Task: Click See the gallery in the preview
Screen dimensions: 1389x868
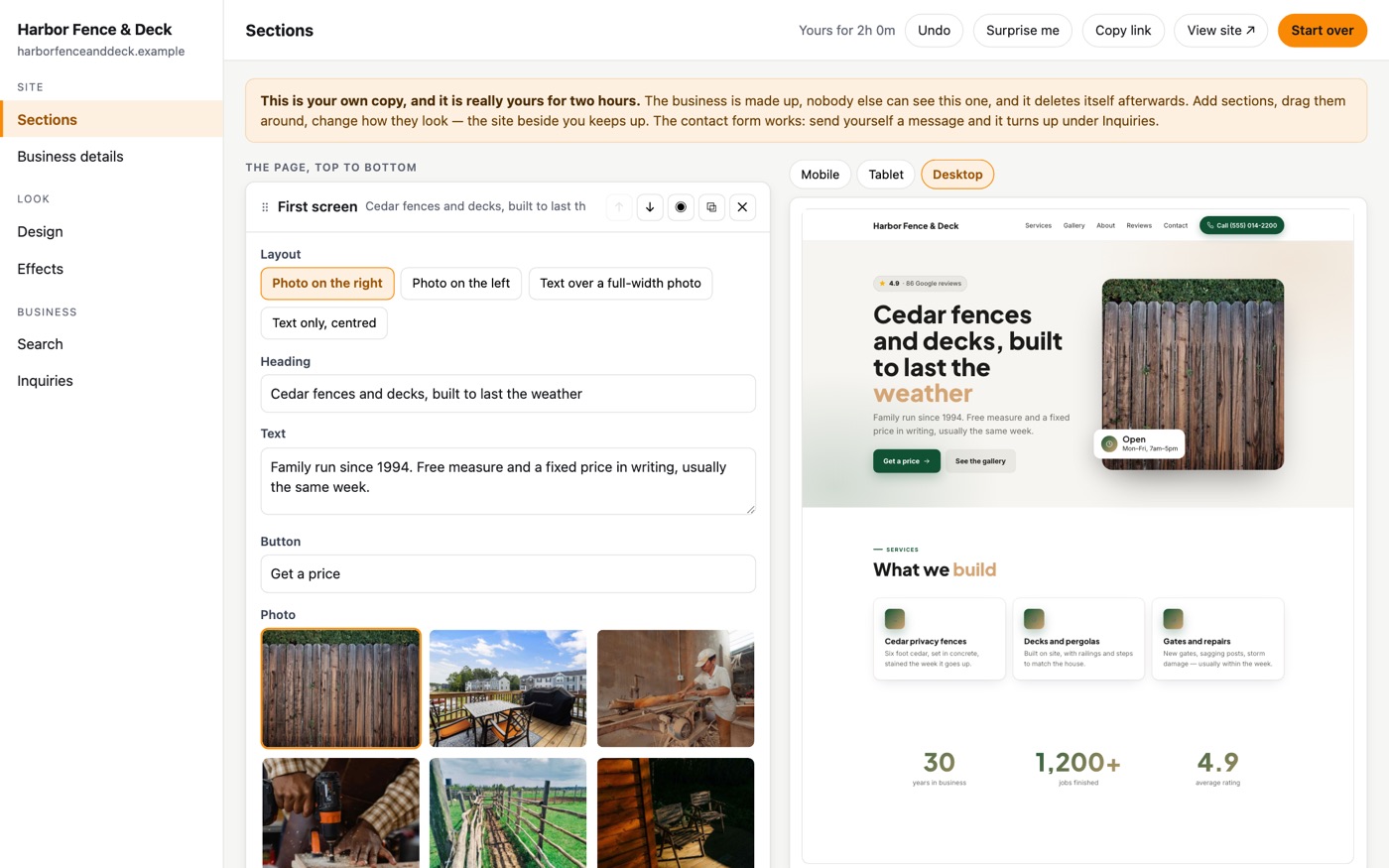Action: point(980,461)
